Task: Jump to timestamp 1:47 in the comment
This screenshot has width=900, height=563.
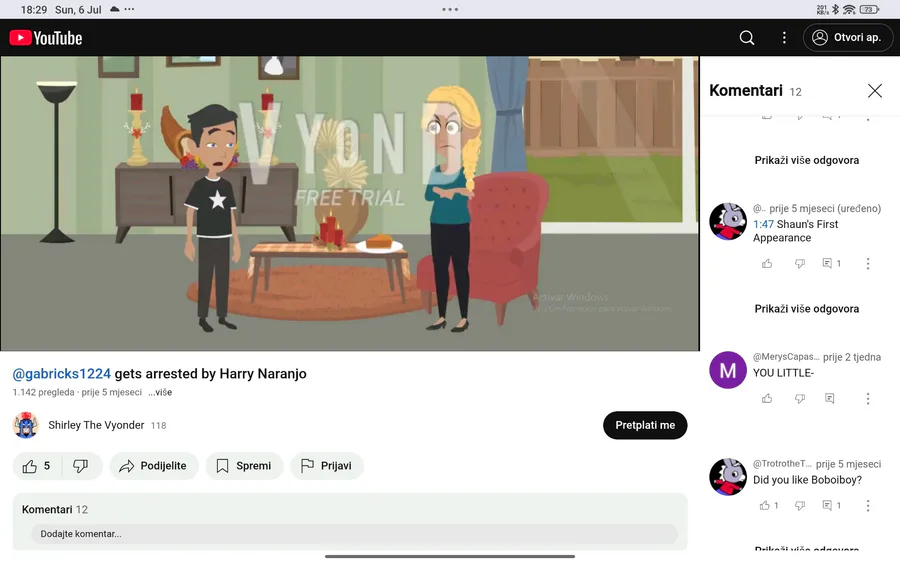Action: tap(763, 224)
